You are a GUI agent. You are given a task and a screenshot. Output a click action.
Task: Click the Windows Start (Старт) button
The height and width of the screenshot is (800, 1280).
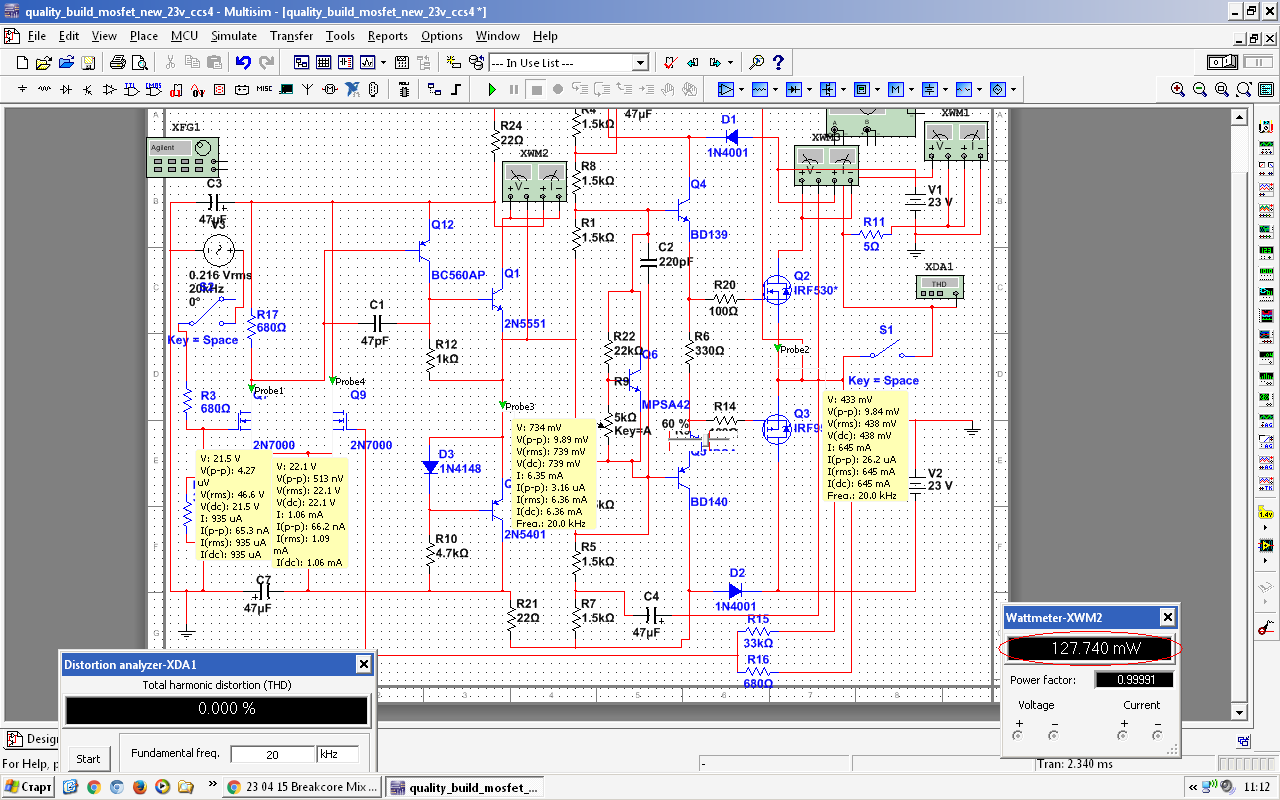[x=28, y=787]
